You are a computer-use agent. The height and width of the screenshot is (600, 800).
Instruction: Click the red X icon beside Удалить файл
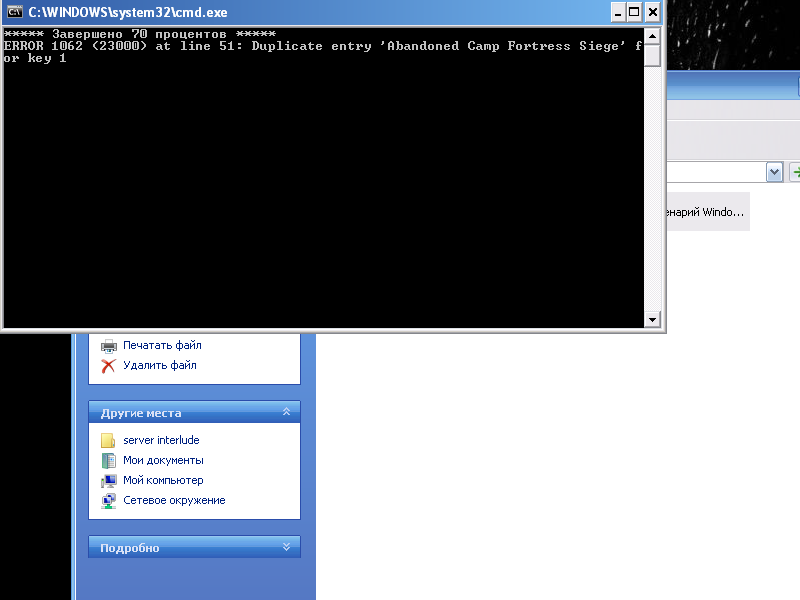tap(108, 366)
